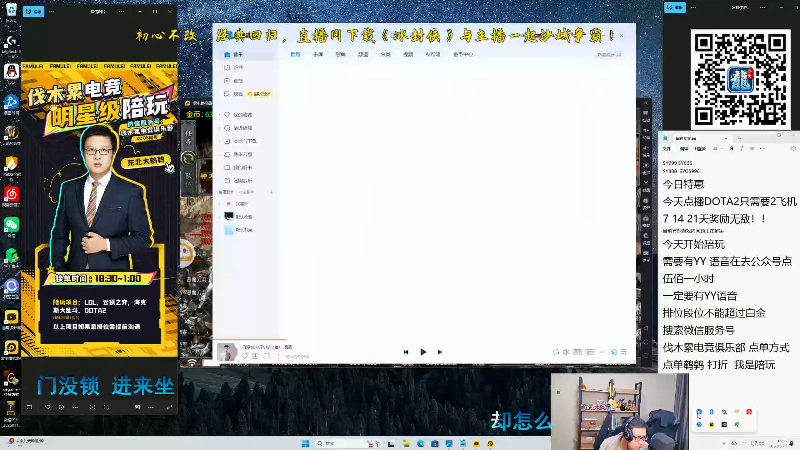Click the Notepad line 今天开始陪玩

coord(693,244)
